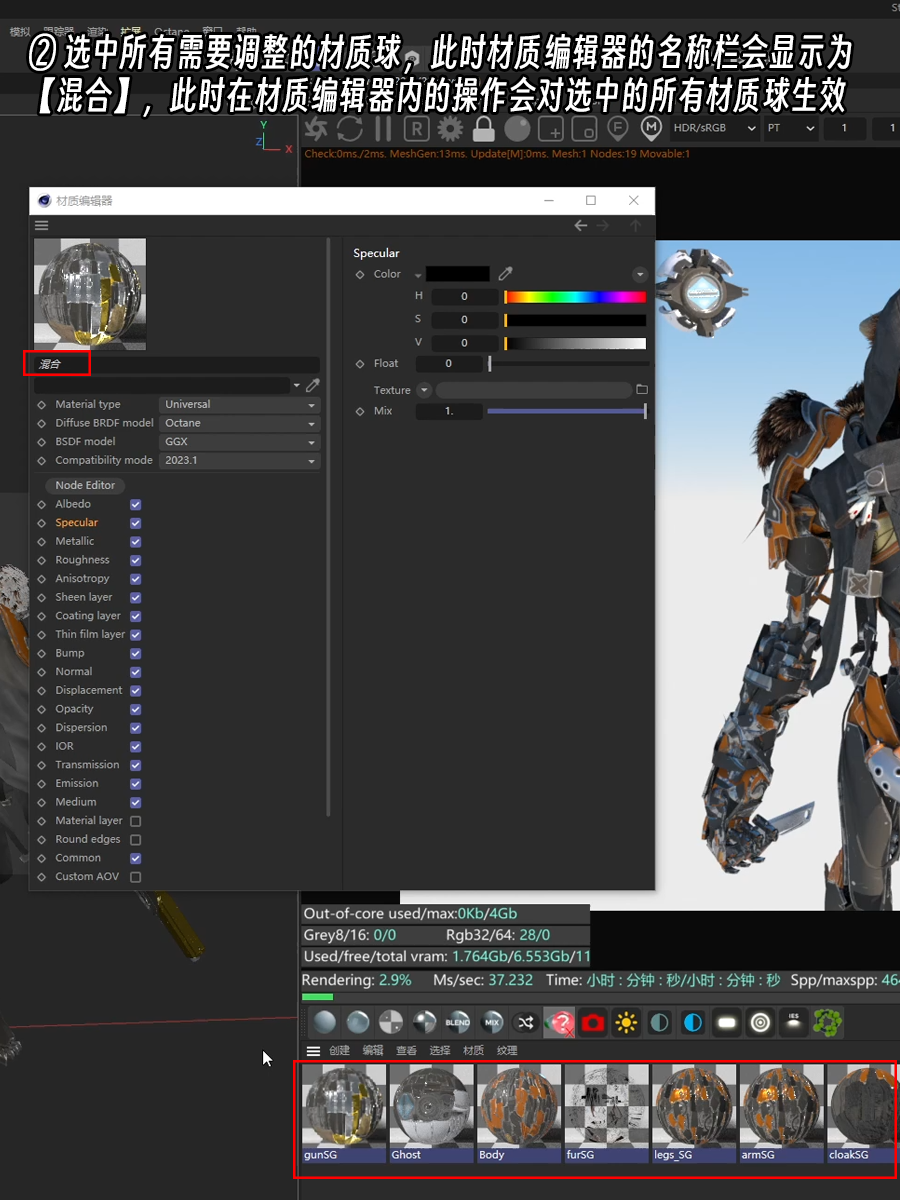The height and width of the screenshot is (1200, 900).
Task: Open the Material type dropdown set to Universal
Action: click(x=239, y=405)
